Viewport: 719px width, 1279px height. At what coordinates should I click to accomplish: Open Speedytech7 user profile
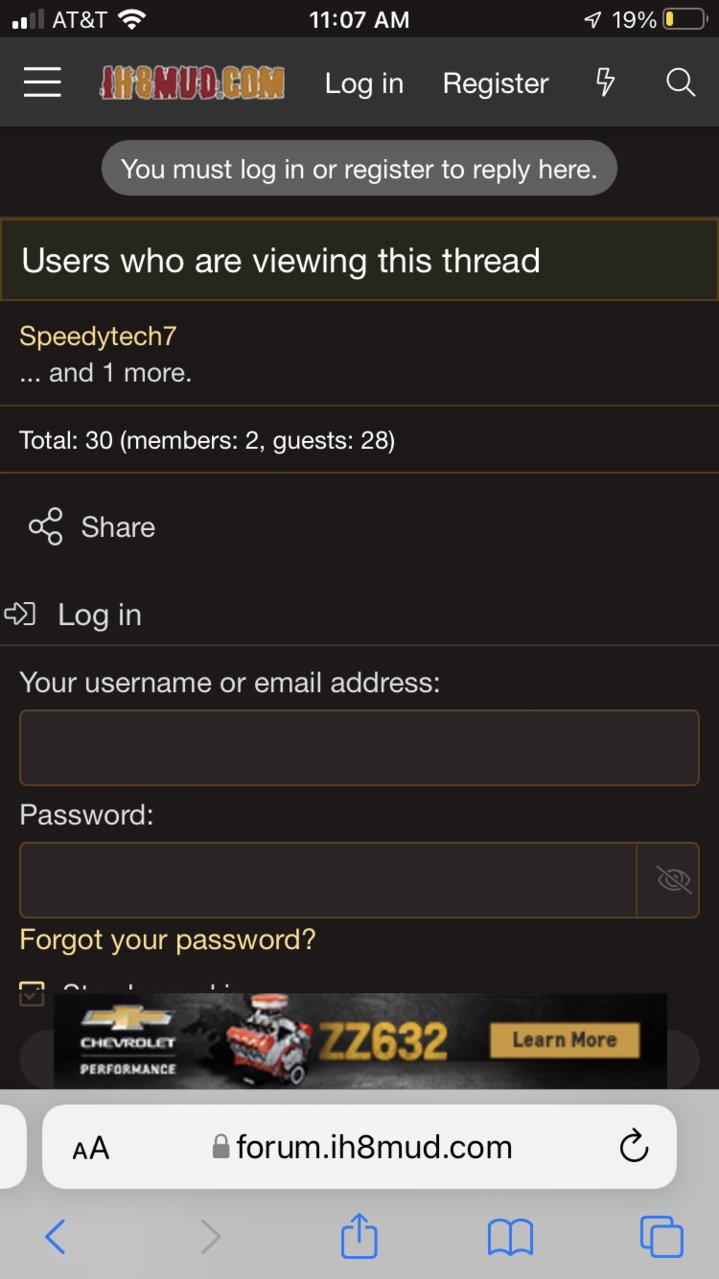(98, 336)
